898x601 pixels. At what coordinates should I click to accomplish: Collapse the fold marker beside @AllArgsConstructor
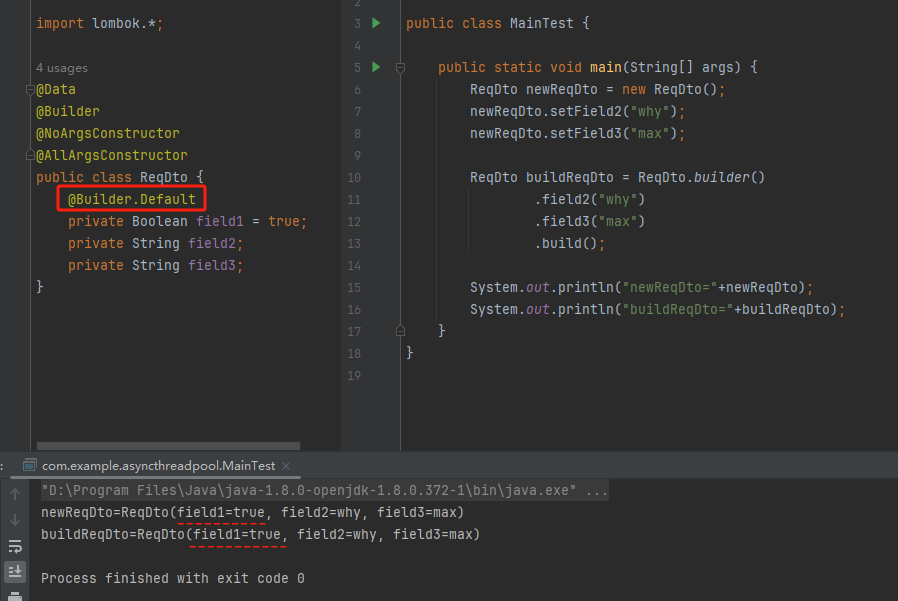tap(30, 155)
